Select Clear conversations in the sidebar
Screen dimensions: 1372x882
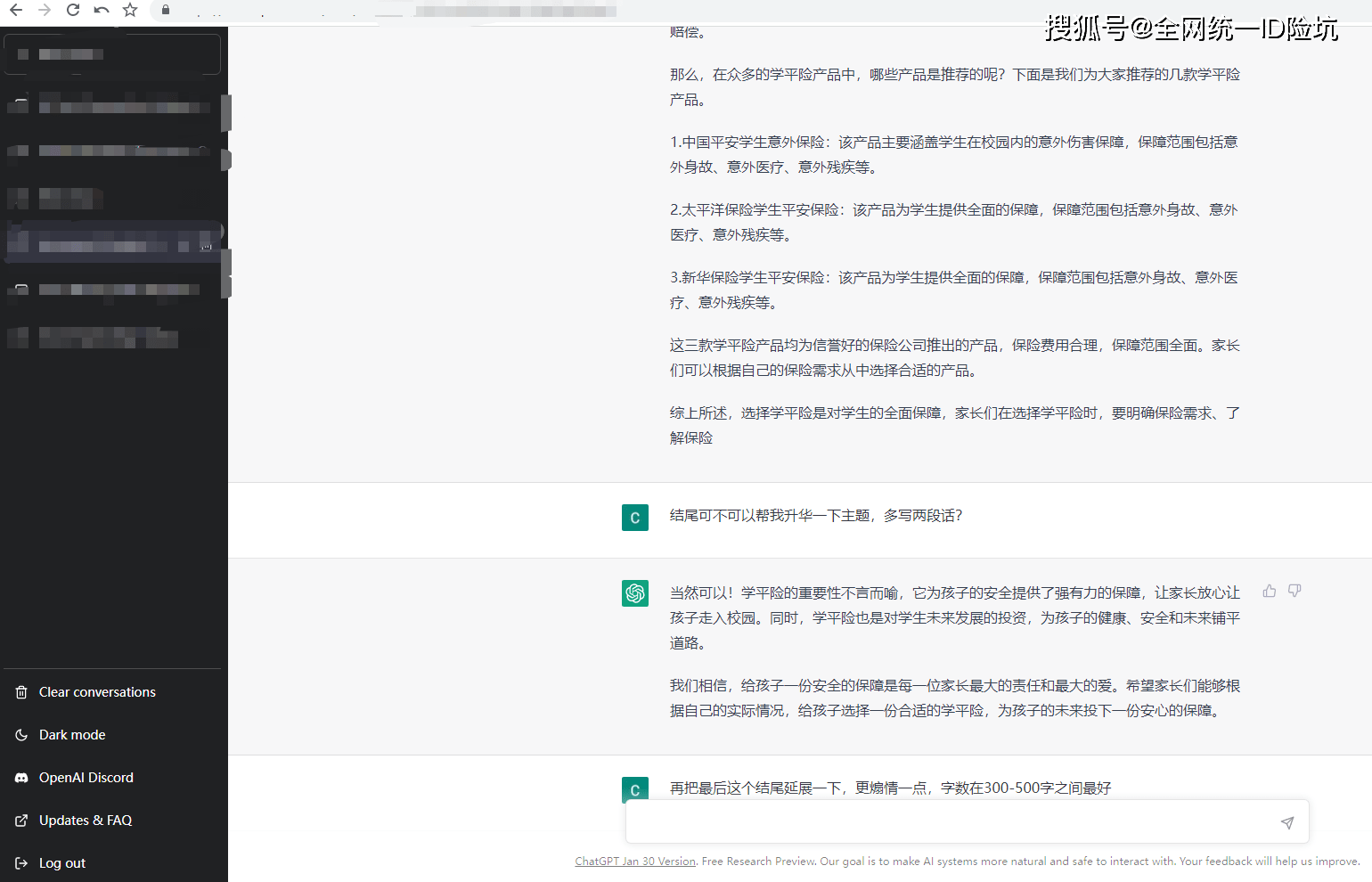[x=96, y=691]
